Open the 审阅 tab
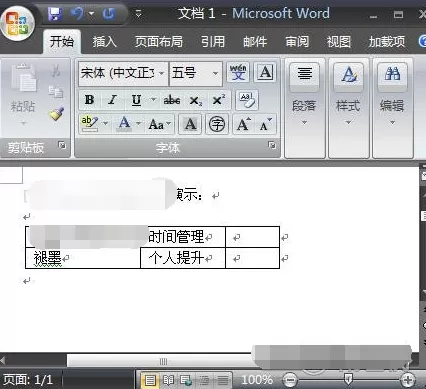This screenshot has width=426, height=389. click(x=297, y=42)
